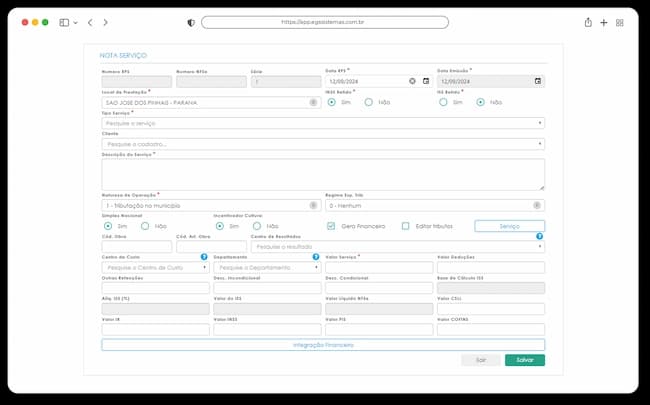Expand the Cliente search dropdown
Screen dimensions: 650x405
(x=323, y=144)
